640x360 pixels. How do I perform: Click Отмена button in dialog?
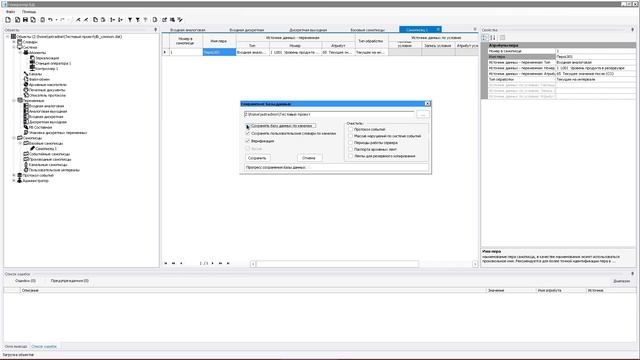click(309, 158)
